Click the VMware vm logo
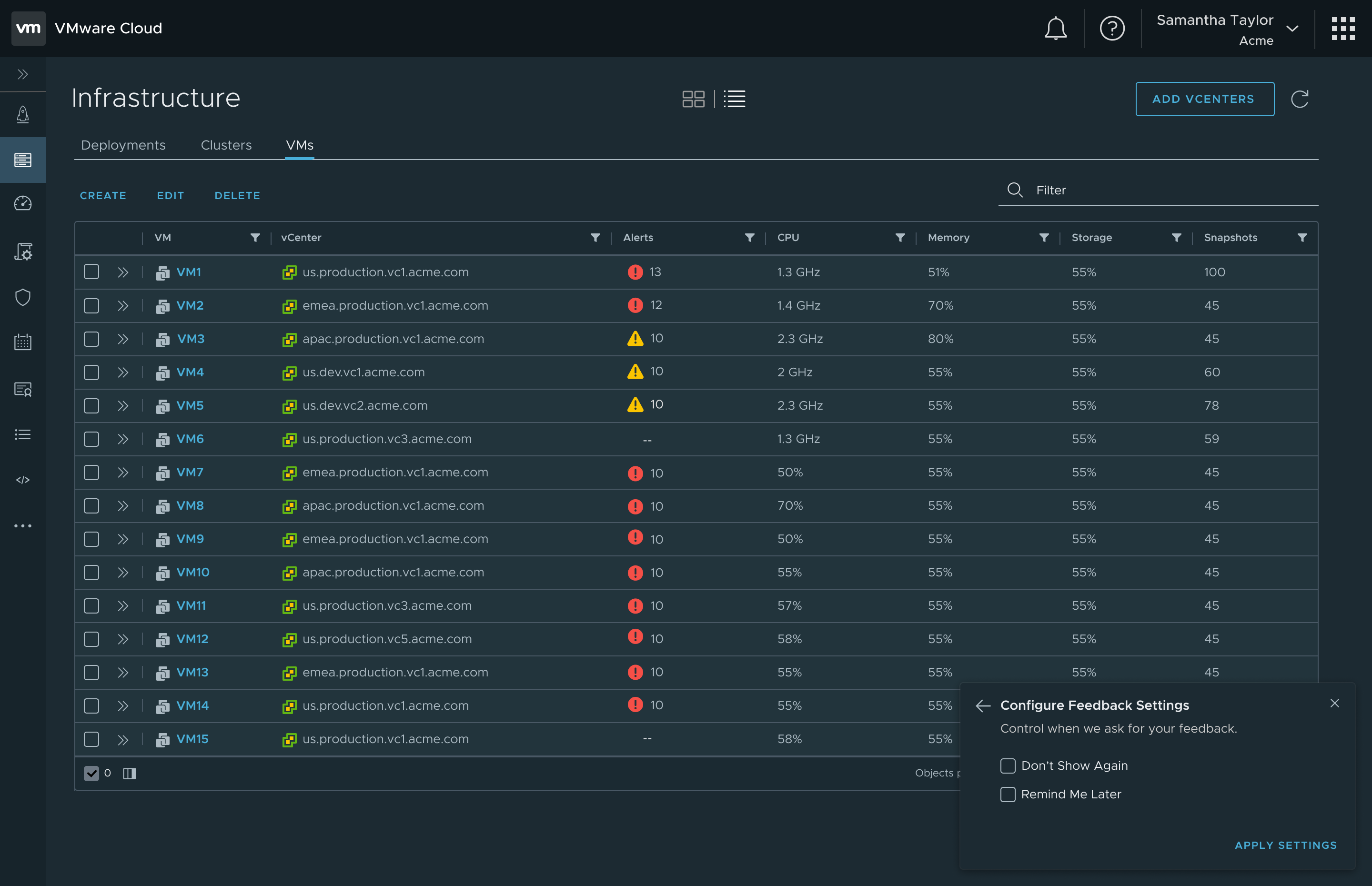This screenshot has width=1372, height=886. coord(28,28)
